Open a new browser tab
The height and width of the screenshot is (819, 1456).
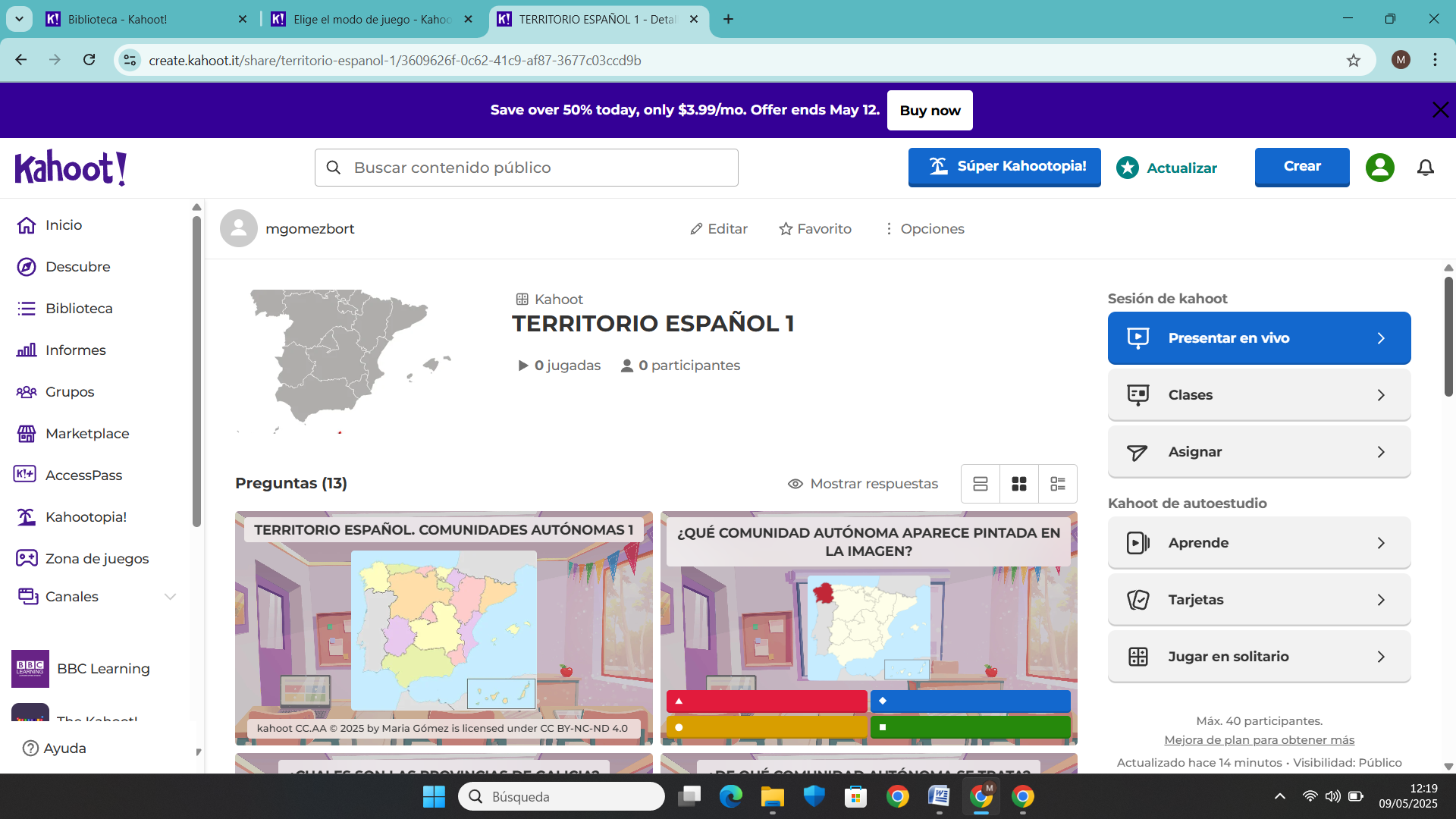pos(728,19)
